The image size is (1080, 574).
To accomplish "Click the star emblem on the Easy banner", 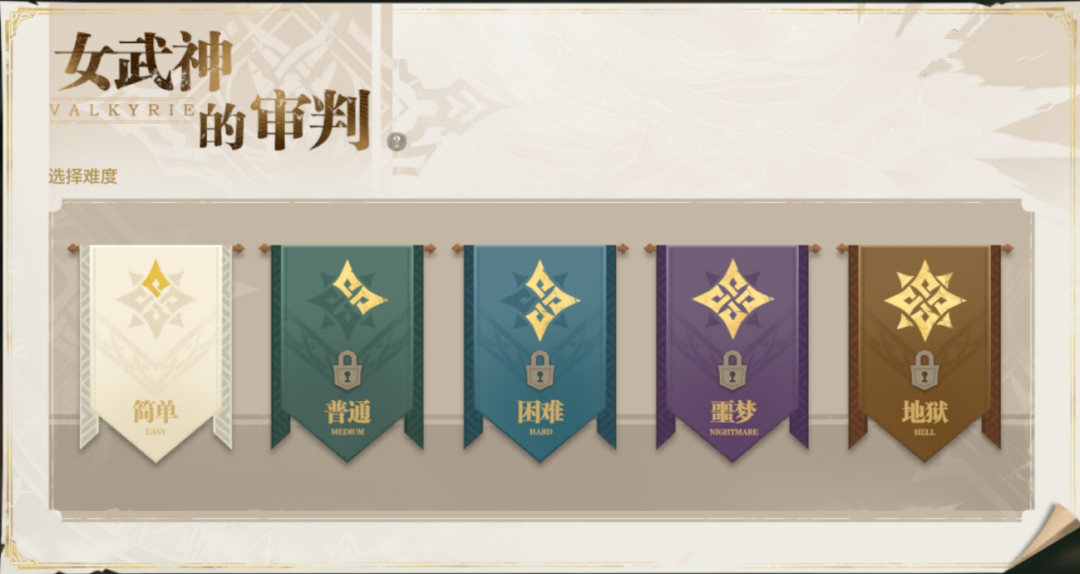I will [156, 299].
